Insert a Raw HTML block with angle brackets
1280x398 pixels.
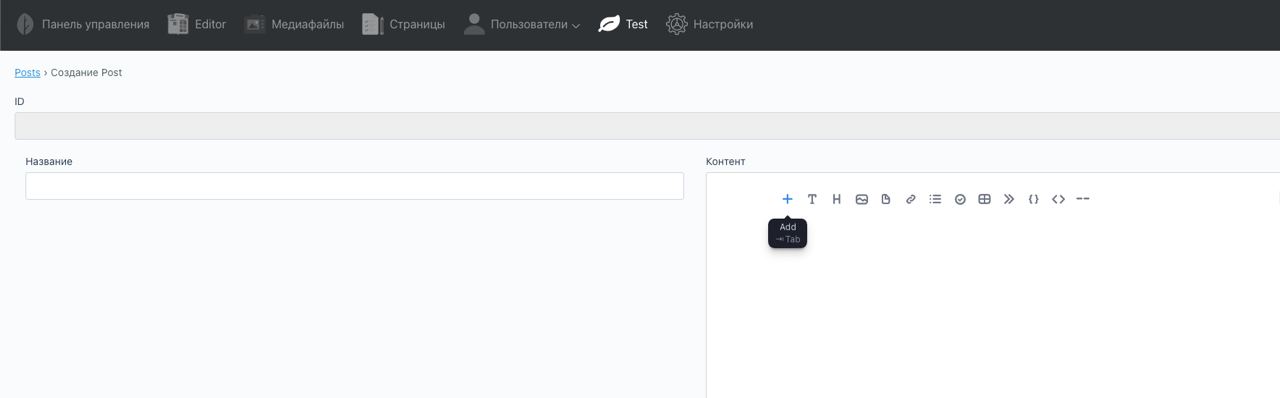(1058, 199)
